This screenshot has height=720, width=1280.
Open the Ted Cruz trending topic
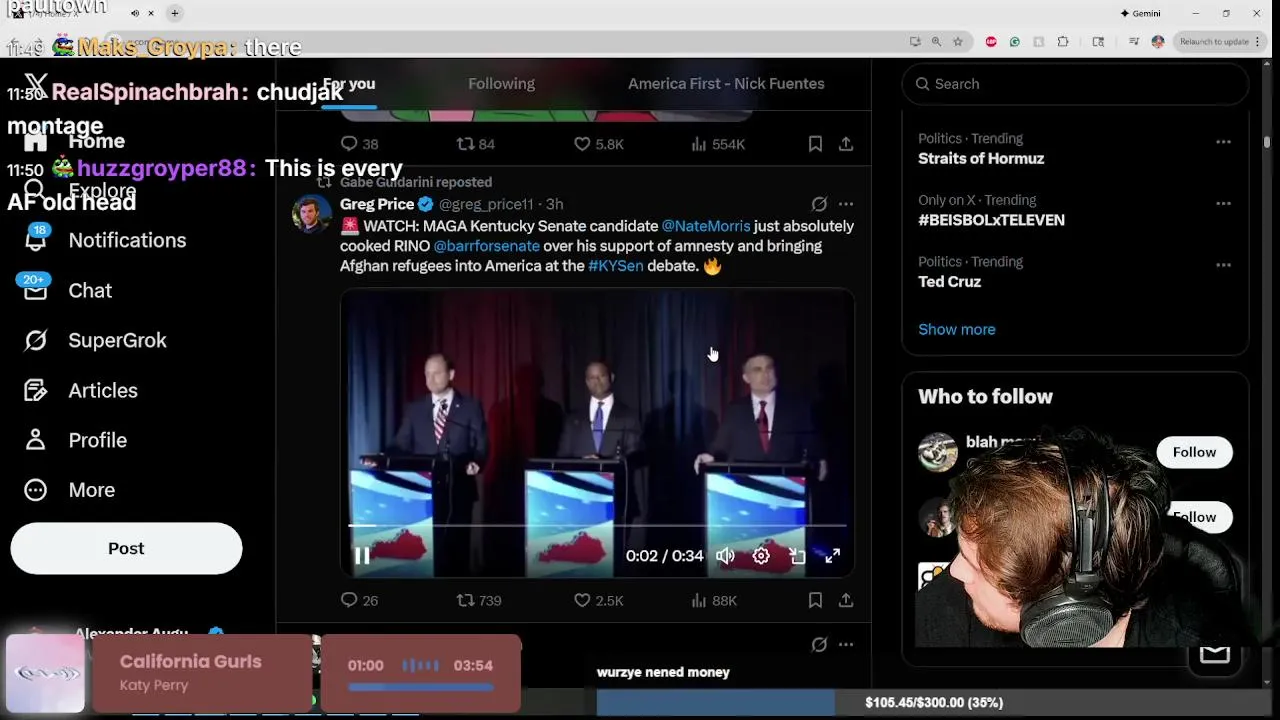(x=949, y=282)
